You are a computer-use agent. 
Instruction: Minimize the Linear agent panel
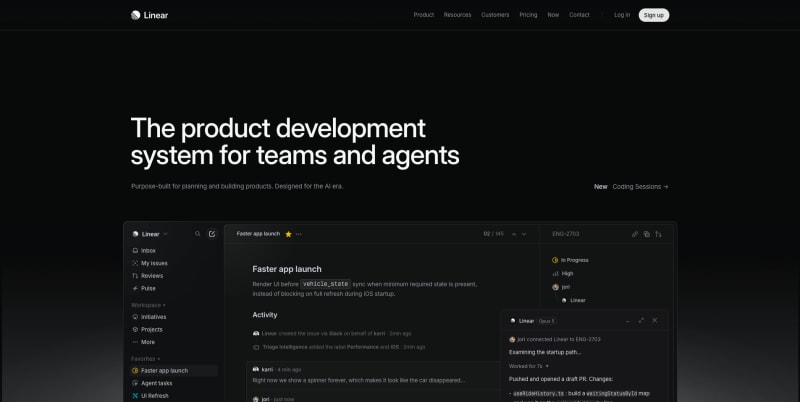[x=628, y=321]
